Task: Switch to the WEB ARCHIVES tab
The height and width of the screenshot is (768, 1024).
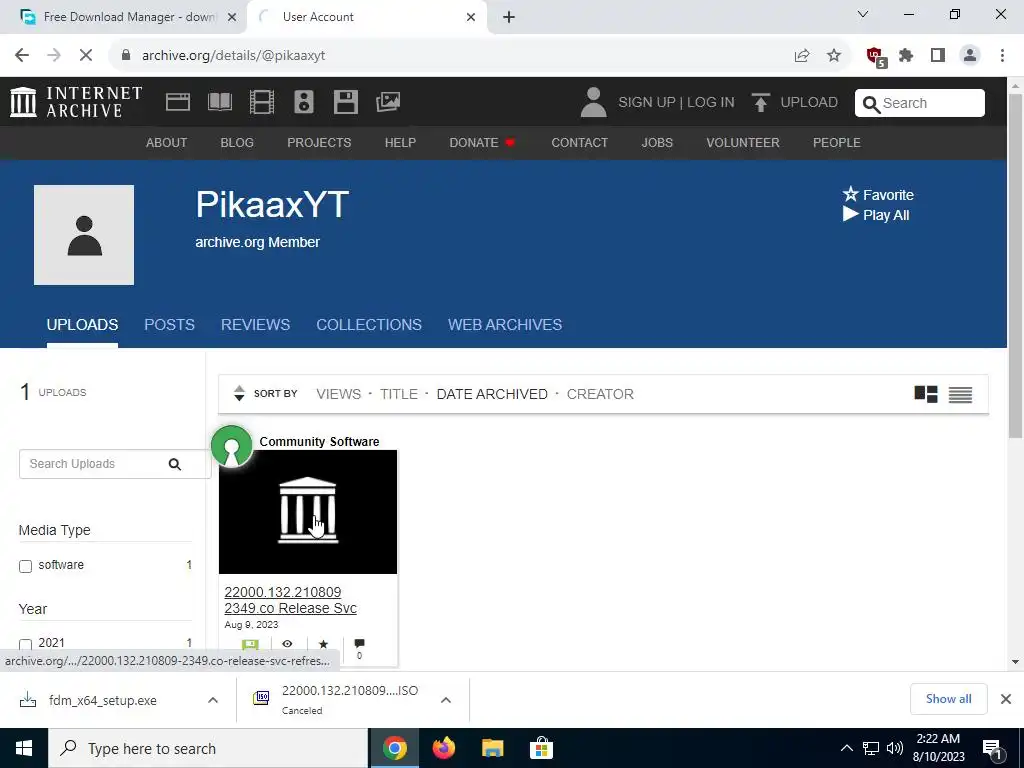Action: 505,325
